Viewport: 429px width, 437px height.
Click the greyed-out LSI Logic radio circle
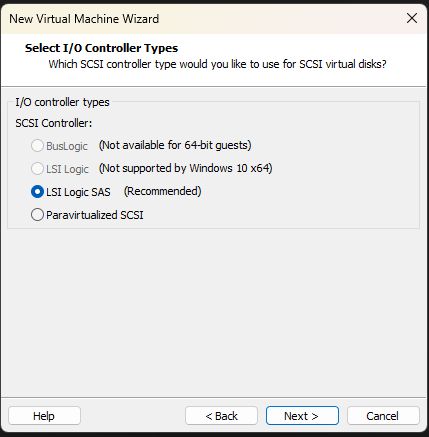click(x=37, y=169)
